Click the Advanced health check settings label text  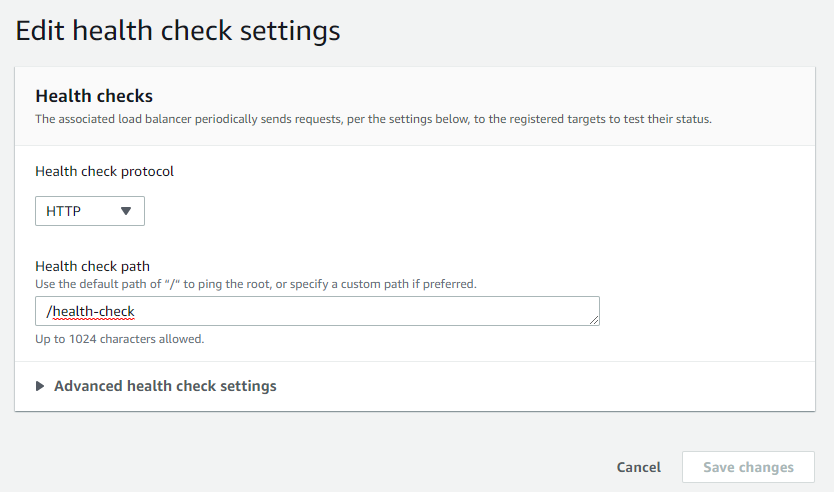165,386
